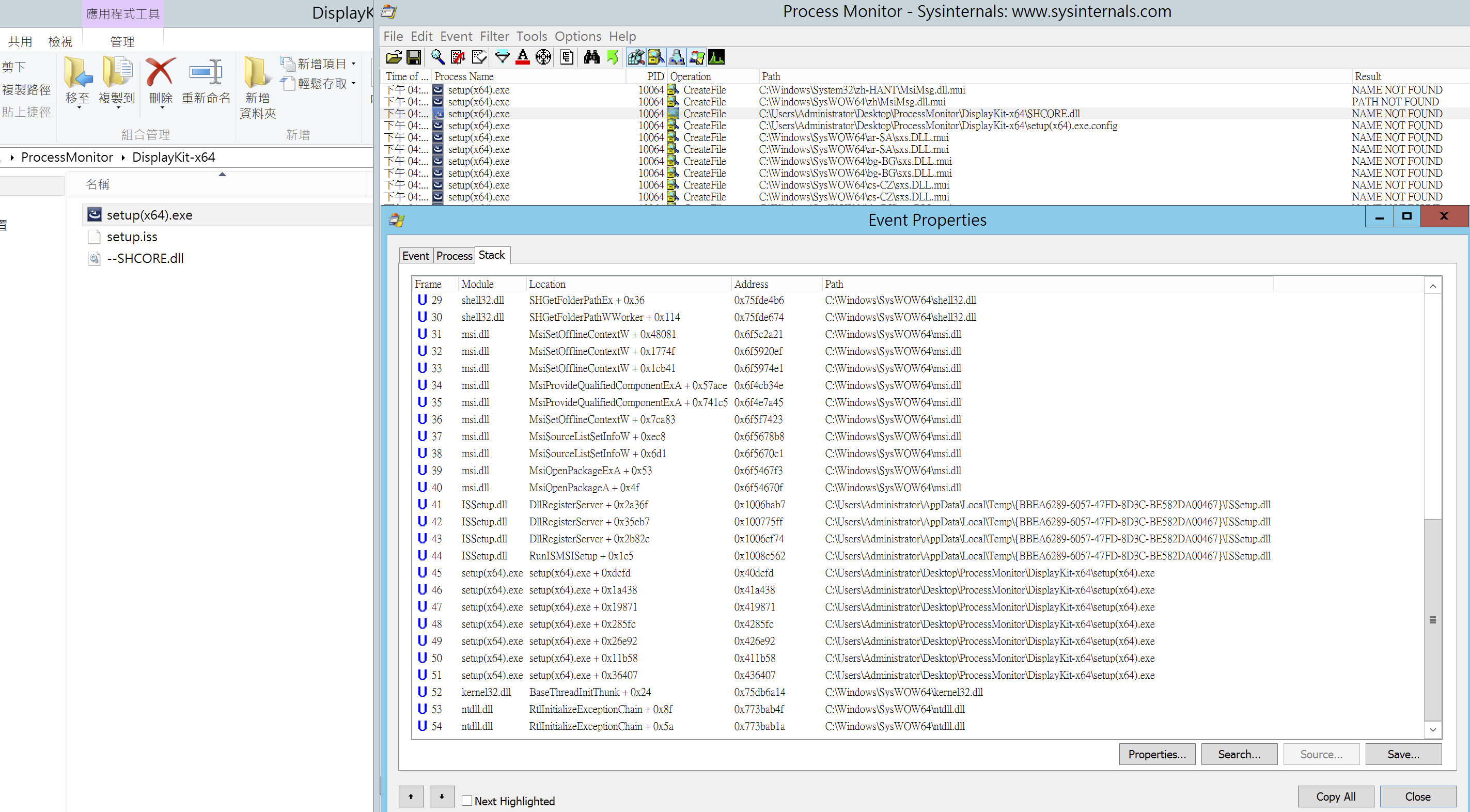Expand the breadcrumb arrow before ProcessMonitor
The width and height of the screenshot is (1470, 812).
coord(12,158)
